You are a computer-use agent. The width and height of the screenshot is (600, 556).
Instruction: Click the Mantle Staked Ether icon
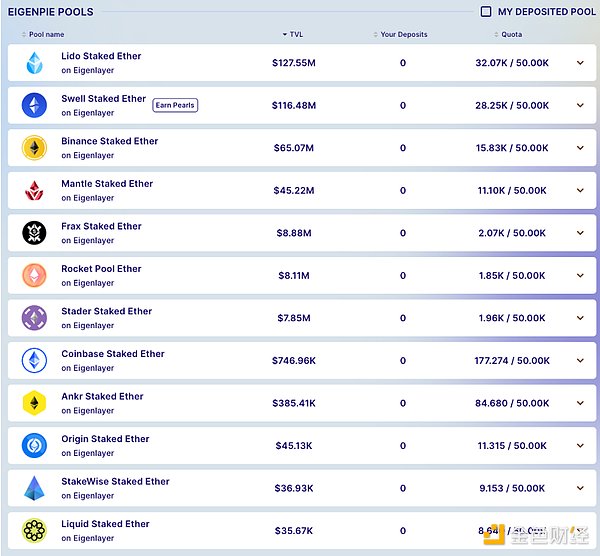point(35,190)
